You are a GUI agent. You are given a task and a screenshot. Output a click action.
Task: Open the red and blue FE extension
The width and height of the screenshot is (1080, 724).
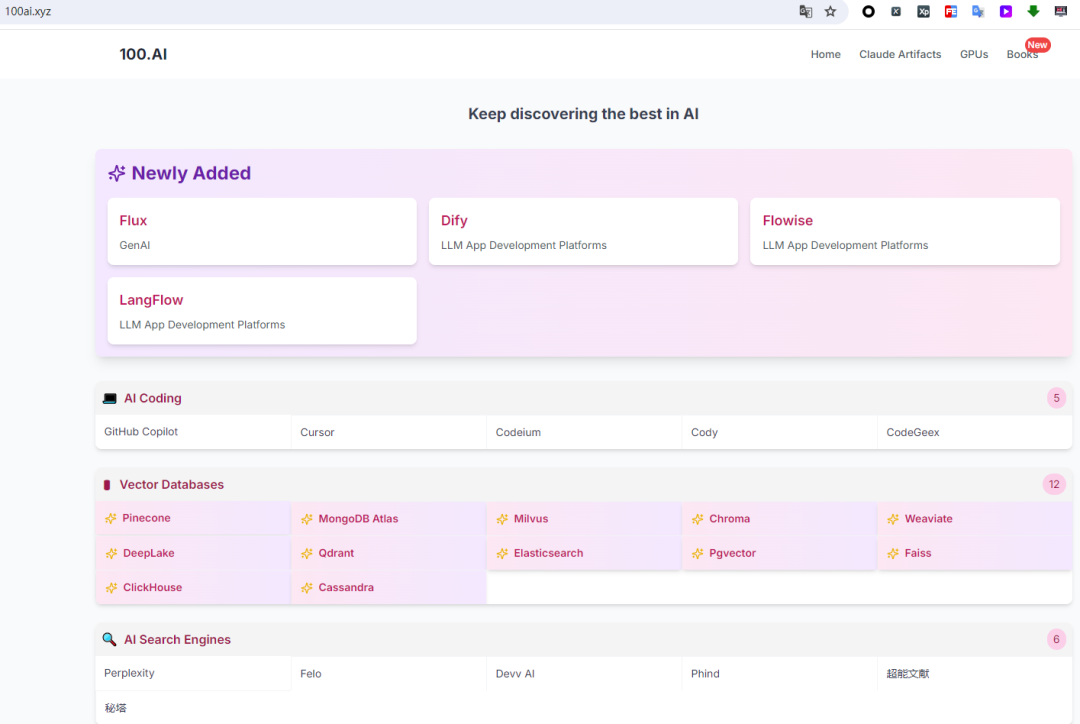click(x=951, y=12)
